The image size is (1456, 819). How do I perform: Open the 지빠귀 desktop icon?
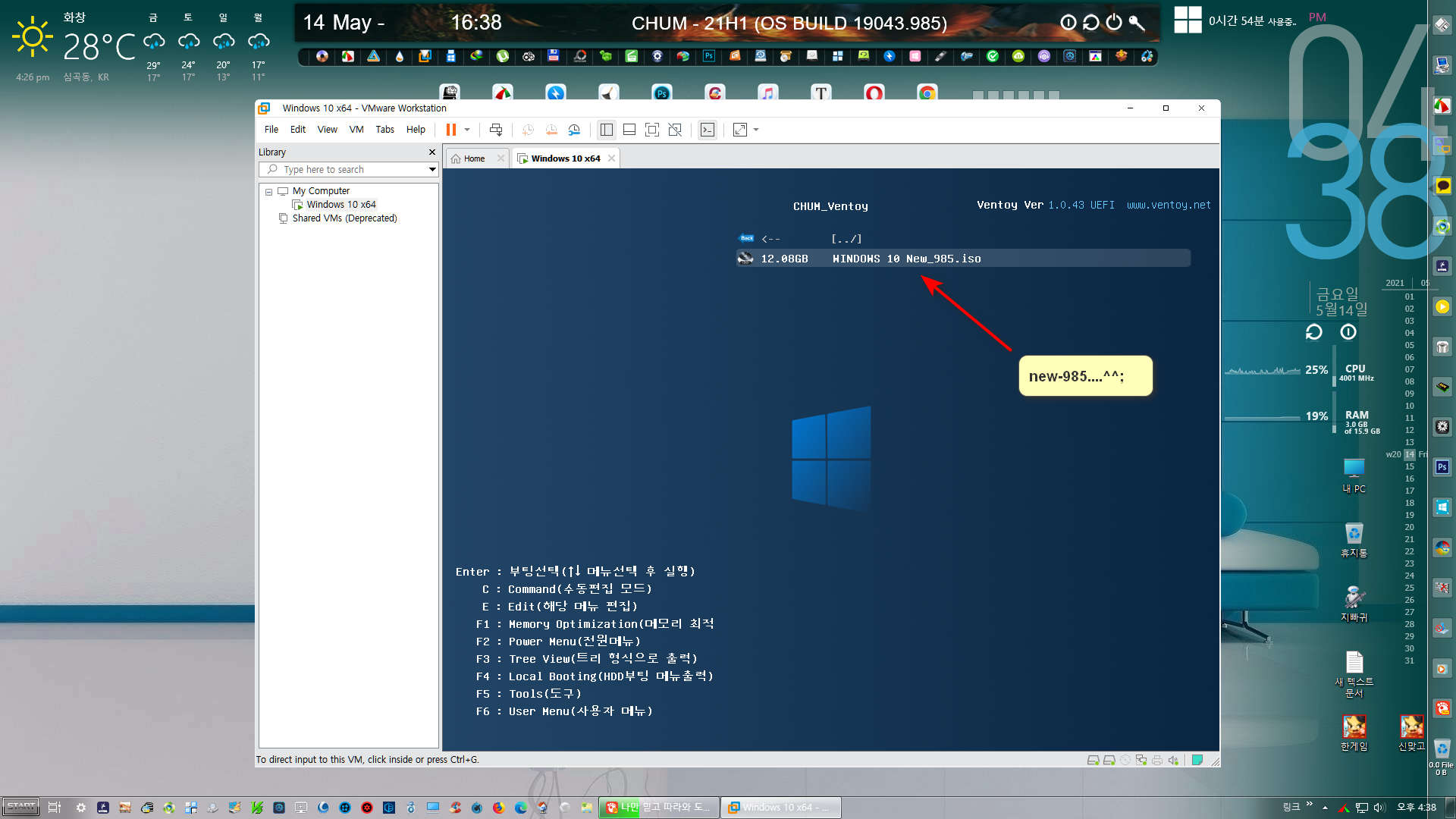[1354, 604]
